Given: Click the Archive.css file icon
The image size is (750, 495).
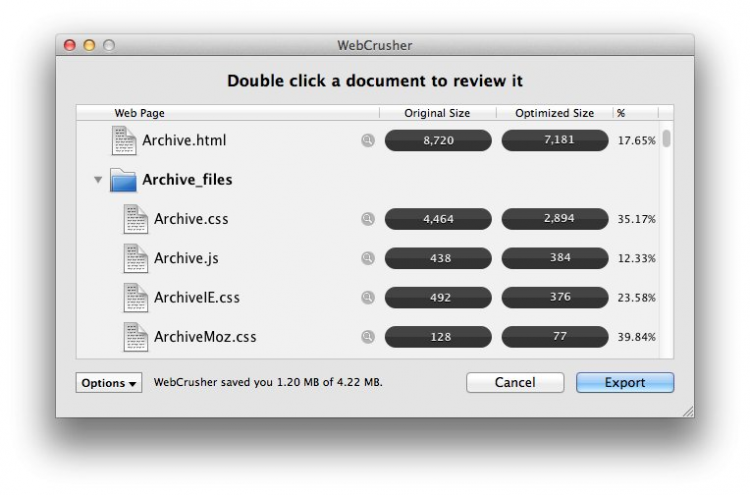Looking at the screenshot, I should click(136, 219).
